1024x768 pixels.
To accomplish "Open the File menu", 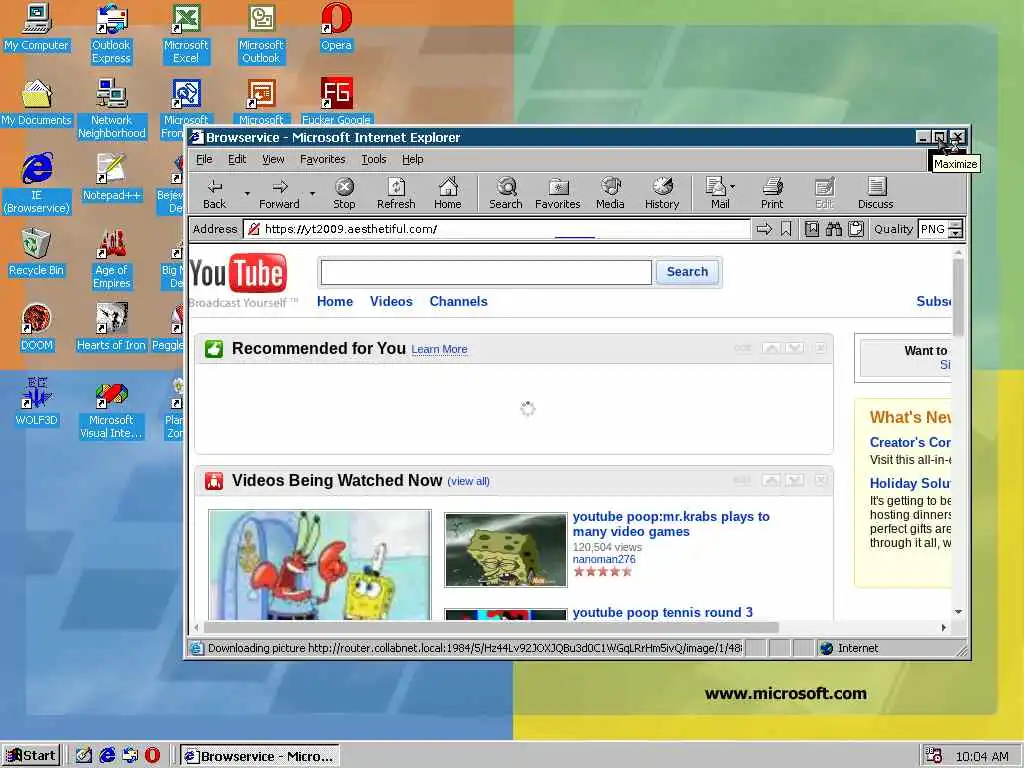I will tap(204, 159).
